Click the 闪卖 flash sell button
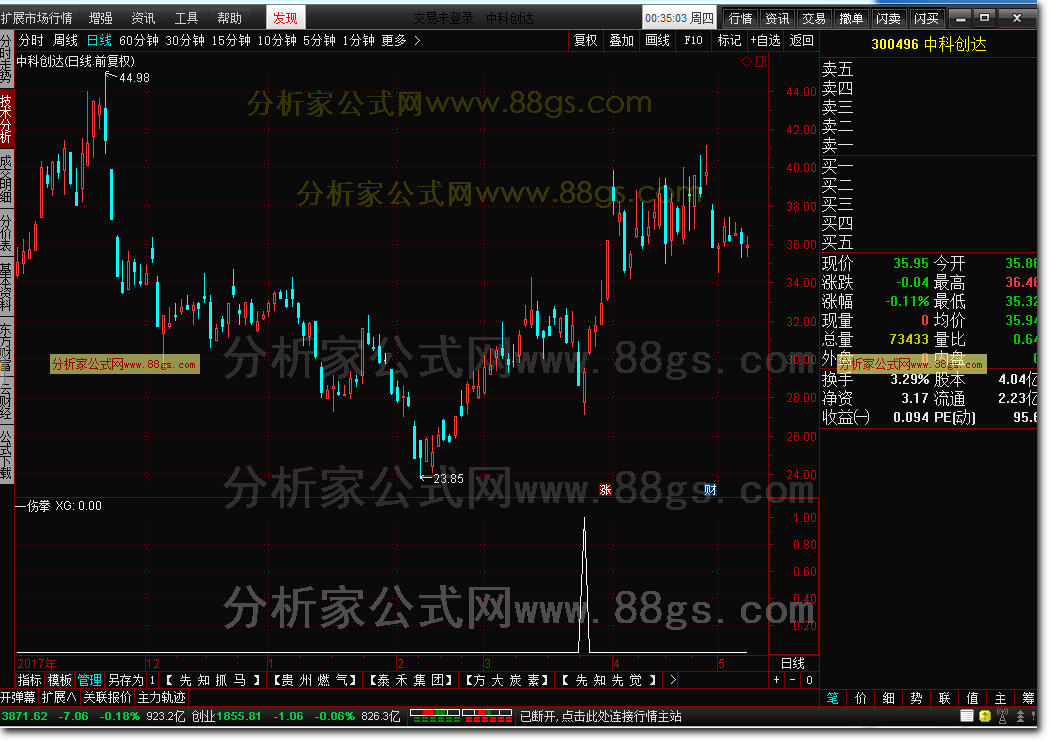This screenshot has width=1050, height=741. (x=889, y=18)
